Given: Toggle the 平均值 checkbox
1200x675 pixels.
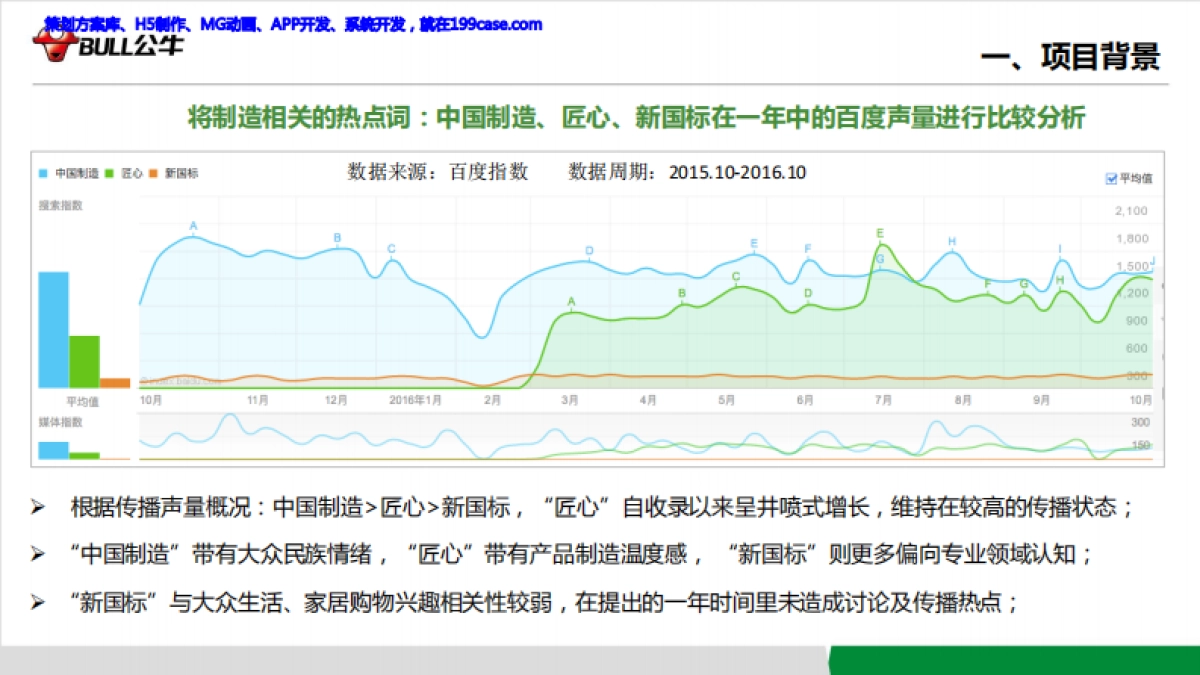Looking at the screenshot, I should [x=1110, y=178].
